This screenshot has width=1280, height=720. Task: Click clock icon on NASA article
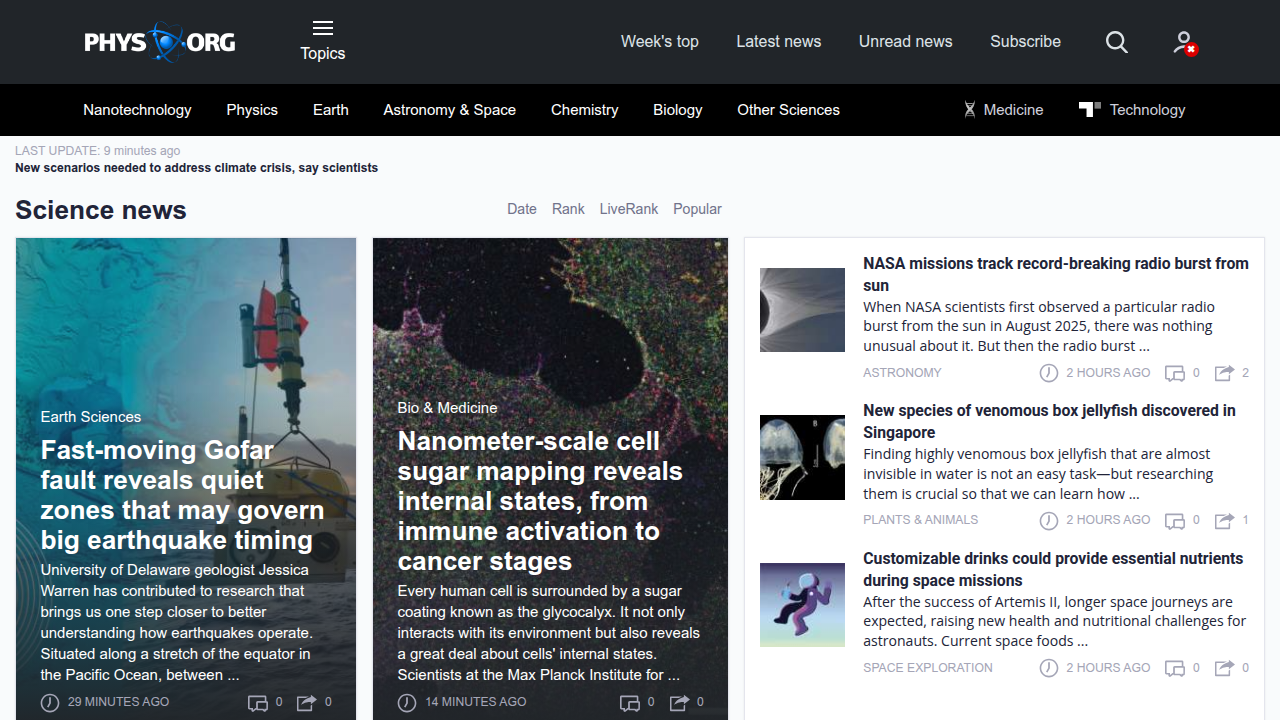click(x=1048, y=373)
